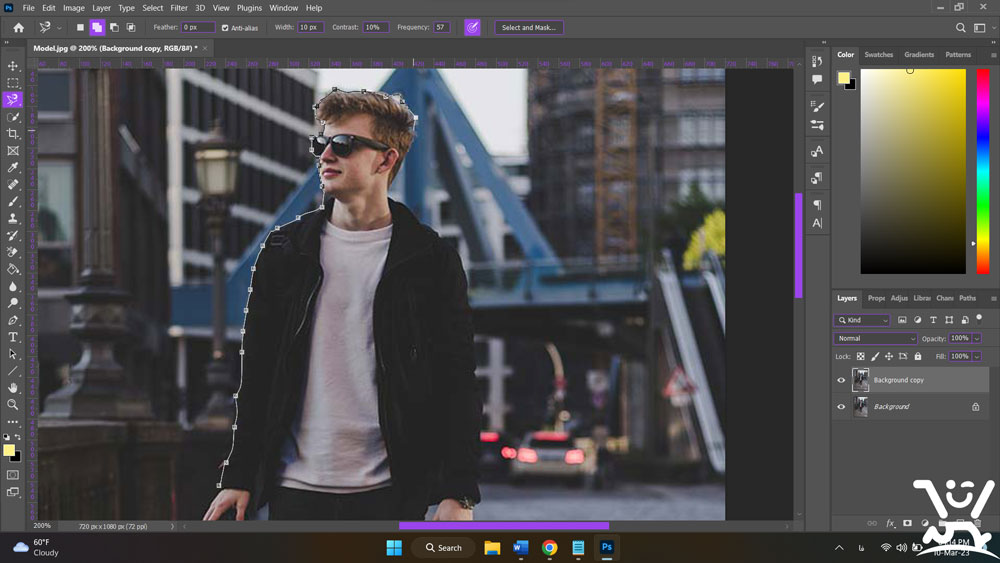
Task: Click the Add layer mask icon
Action: pyautogui.click(x=908, y=523)
